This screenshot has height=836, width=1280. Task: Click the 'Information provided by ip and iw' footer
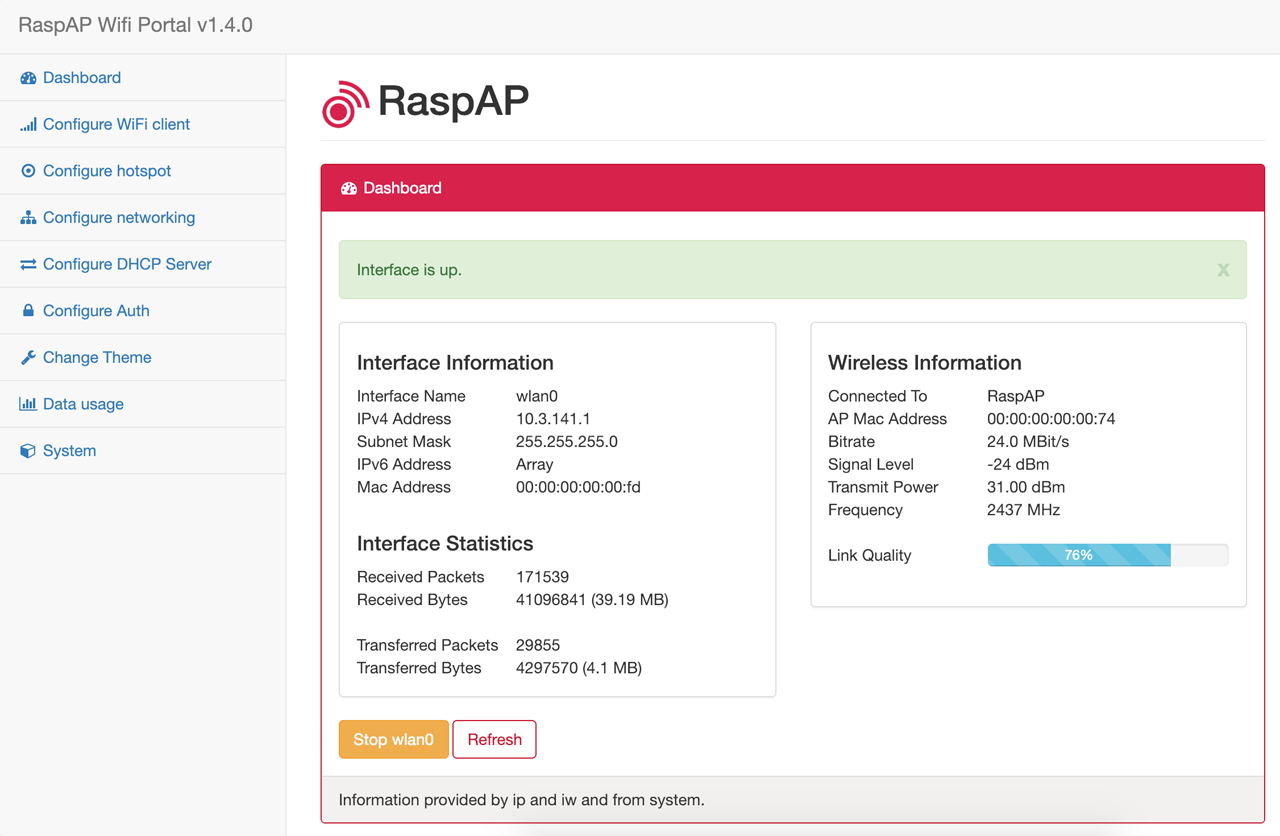point(522,800)
